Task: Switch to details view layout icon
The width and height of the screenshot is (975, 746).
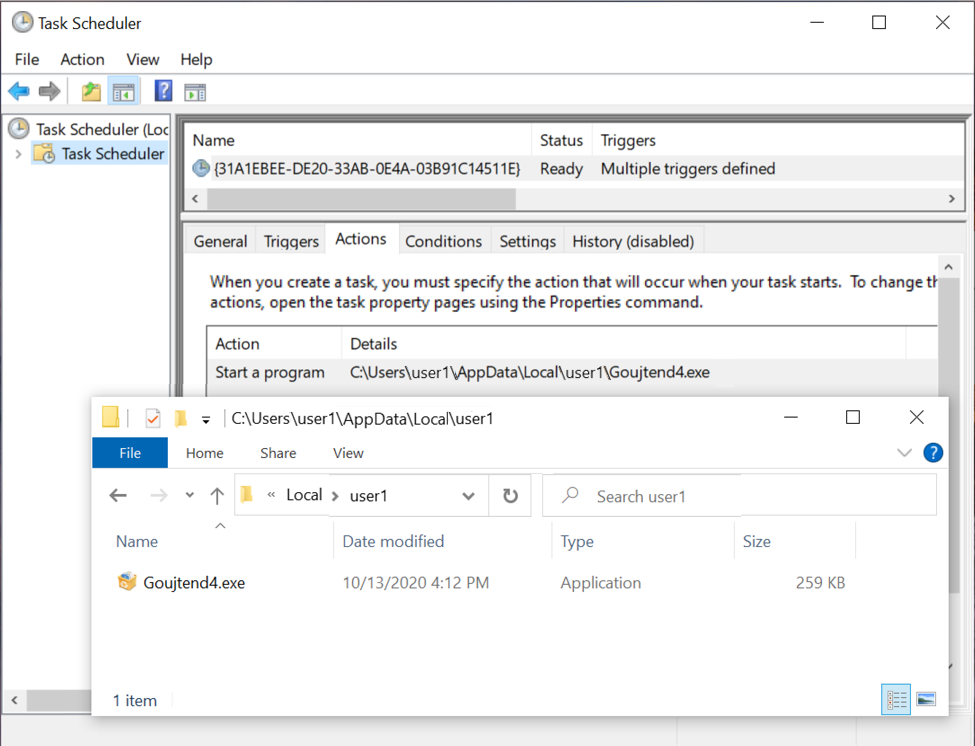Action: (896, 700)
